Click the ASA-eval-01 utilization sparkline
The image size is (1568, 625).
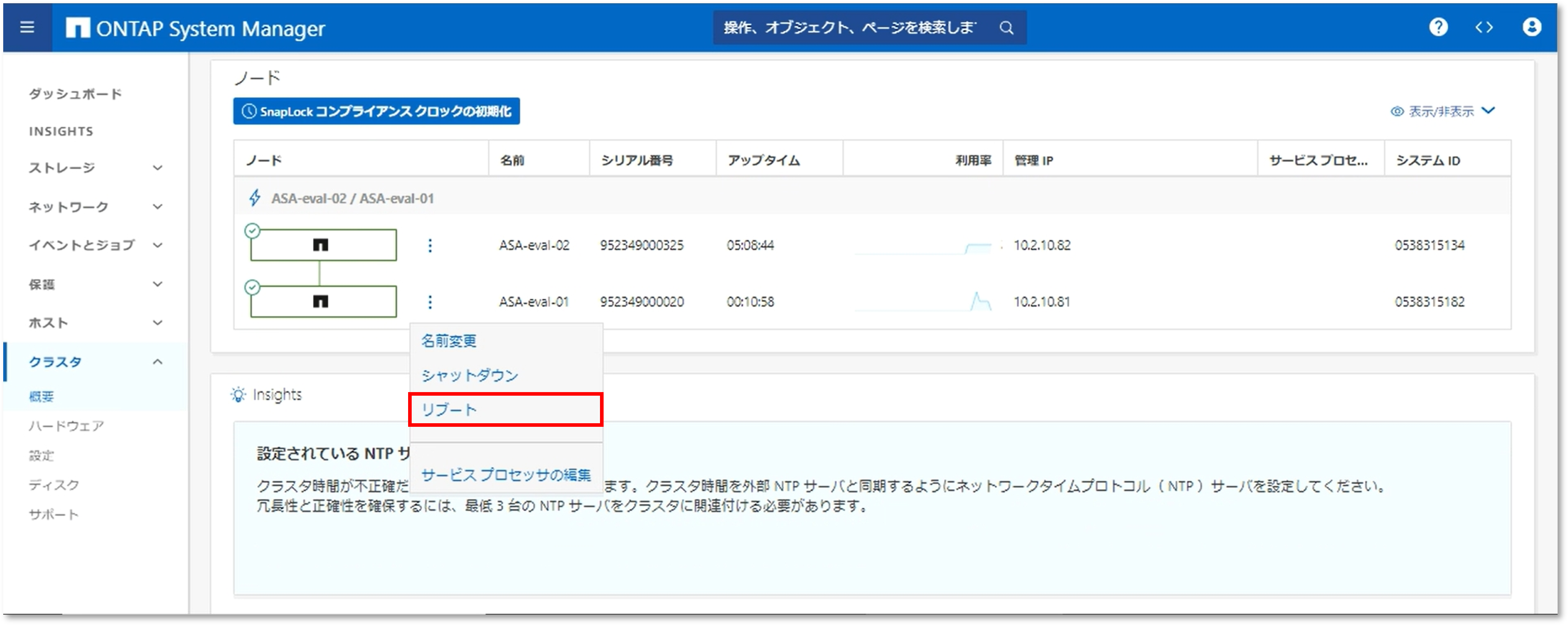tap(923, 302)
